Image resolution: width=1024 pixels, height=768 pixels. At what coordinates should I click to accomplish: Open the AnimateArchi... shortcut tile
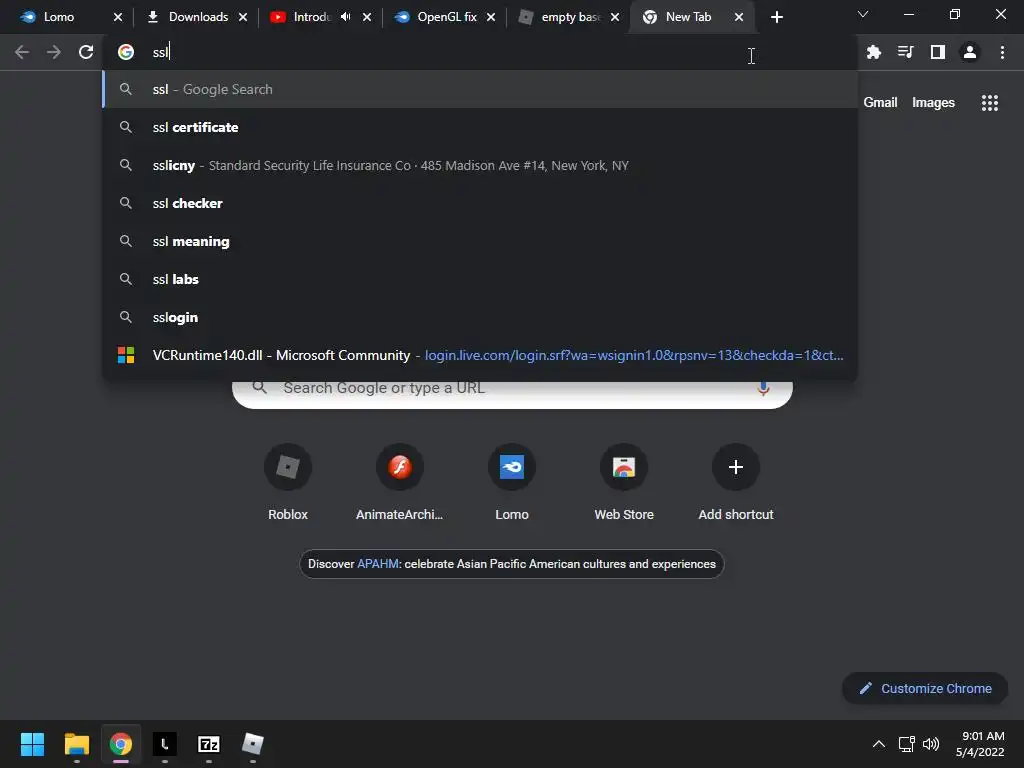tap(400, 483)
